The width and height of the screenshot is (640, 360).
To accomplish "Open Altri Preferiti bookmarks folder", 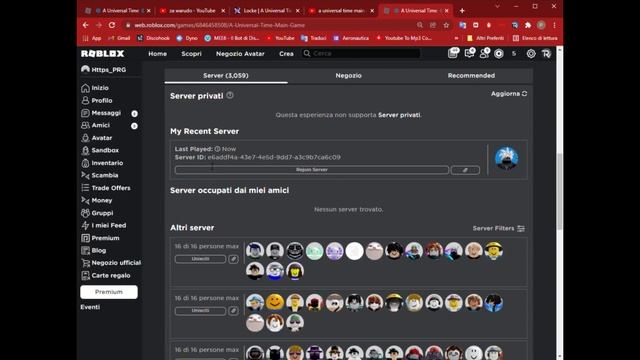I will point(486,38).
